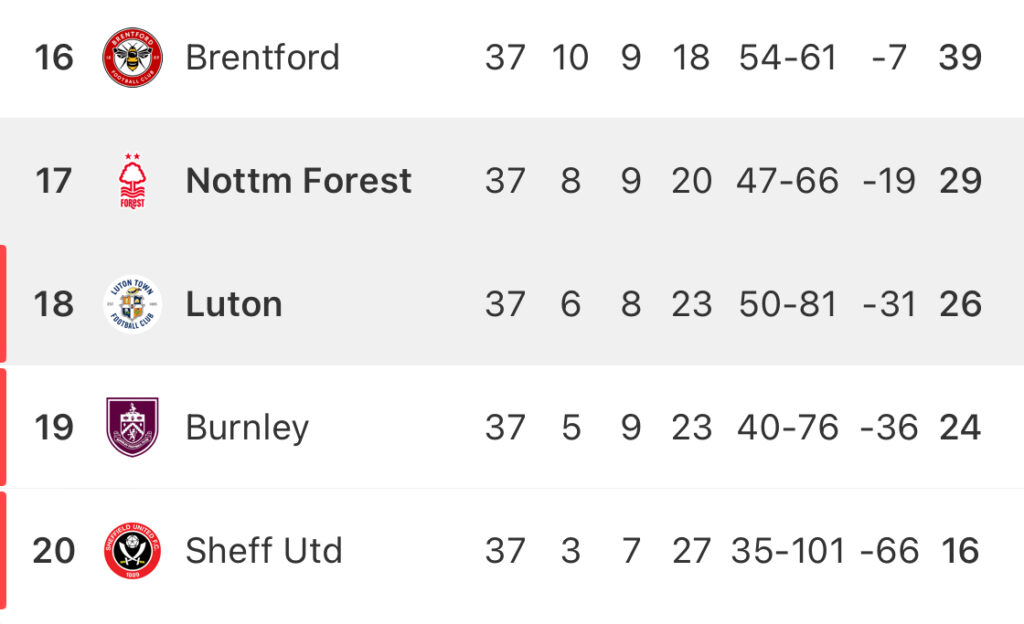Tap the position number 20
This screenshot has width=1024, height=624.
54,550
